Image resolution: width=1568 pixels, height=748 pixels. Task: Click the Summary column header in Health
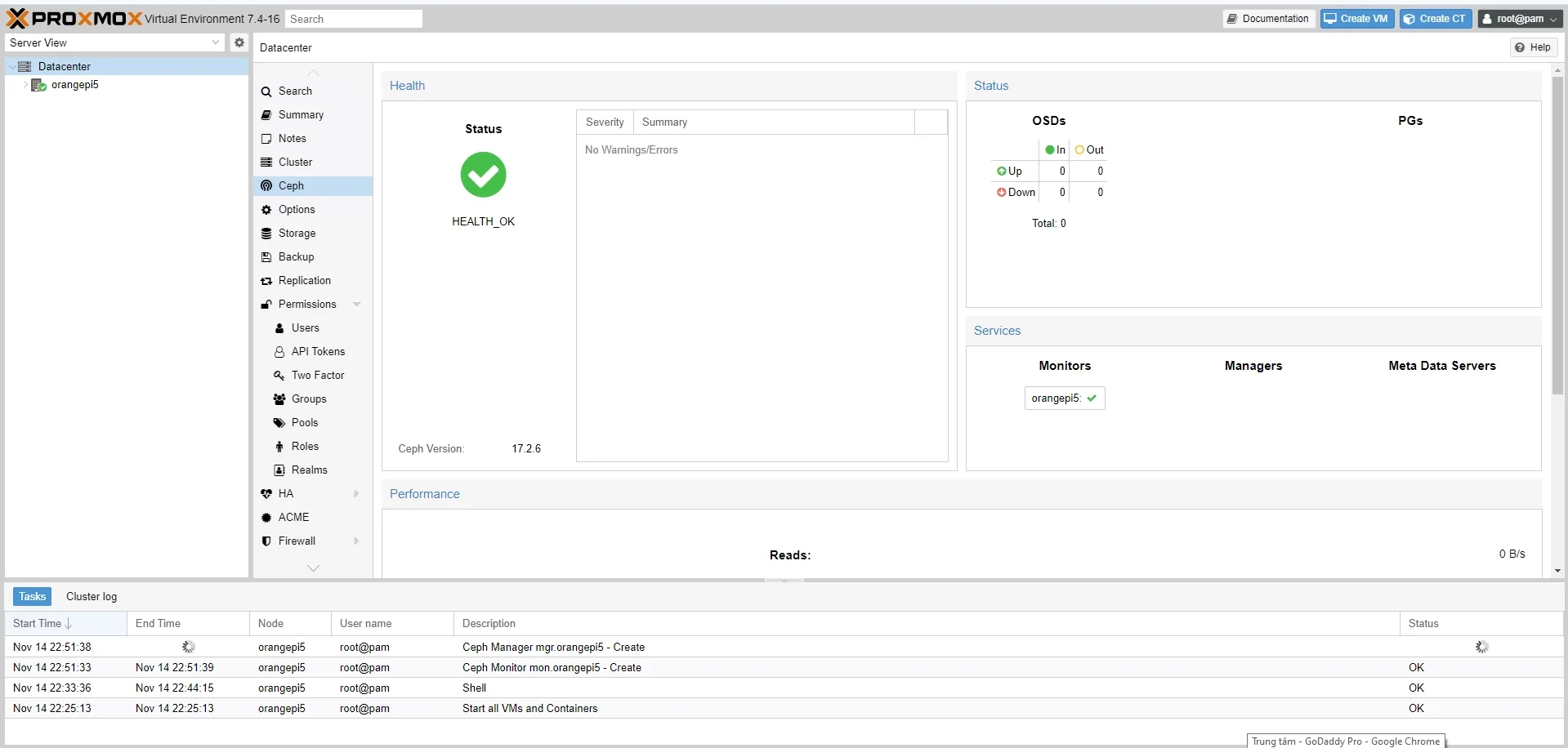(x=774, y=122)
